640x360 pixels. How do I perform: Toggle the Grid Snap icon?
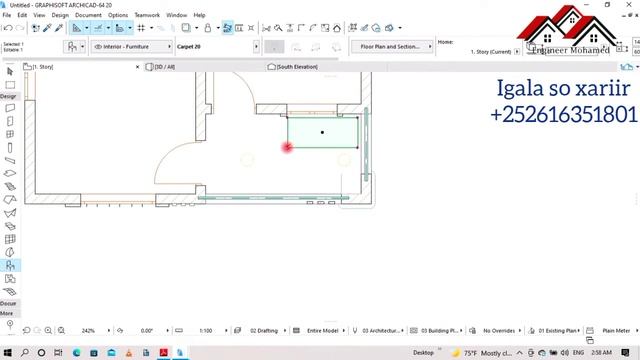(141, 28)
